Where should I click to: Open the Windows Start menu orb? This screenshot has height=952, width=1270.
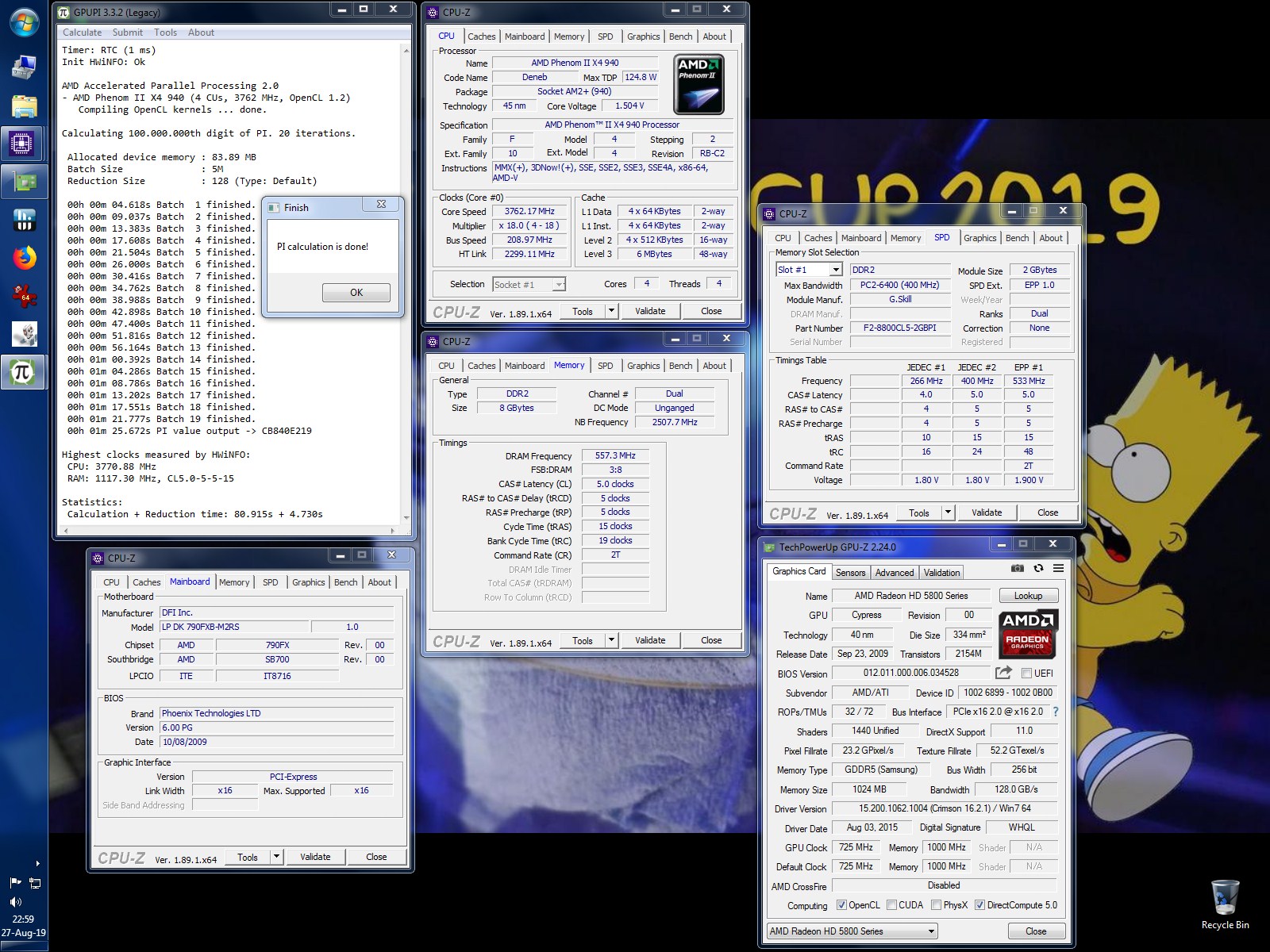click(x=24, y=21)
